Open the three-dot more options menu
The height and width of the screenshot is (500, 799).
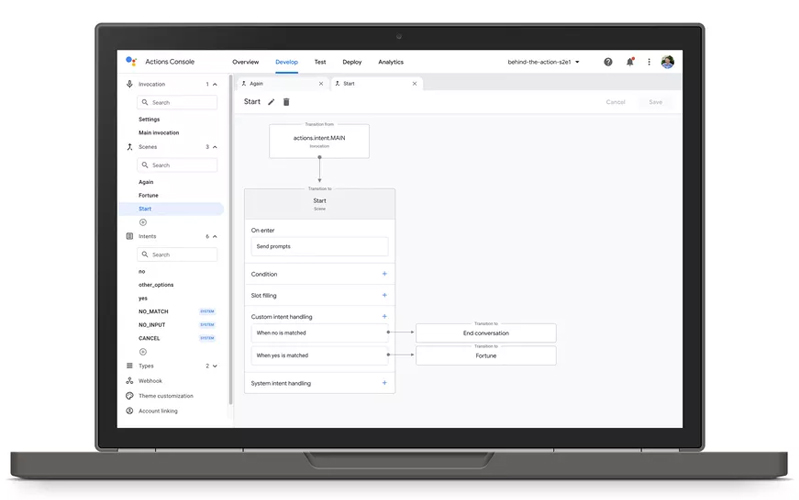[x=649, y=62]
